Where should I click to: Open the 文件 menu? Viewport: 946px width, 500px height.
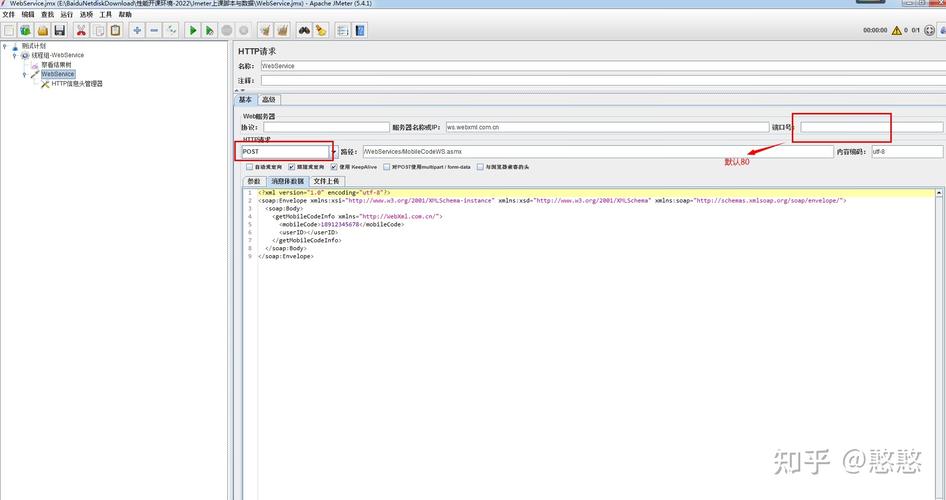(x=8, y=14)
